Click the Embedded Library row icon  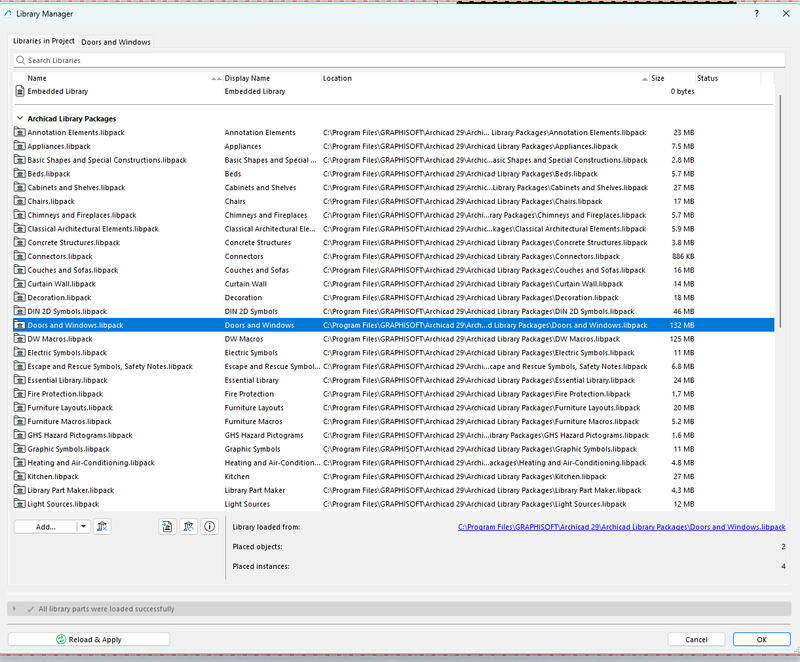tap(20, 91)
